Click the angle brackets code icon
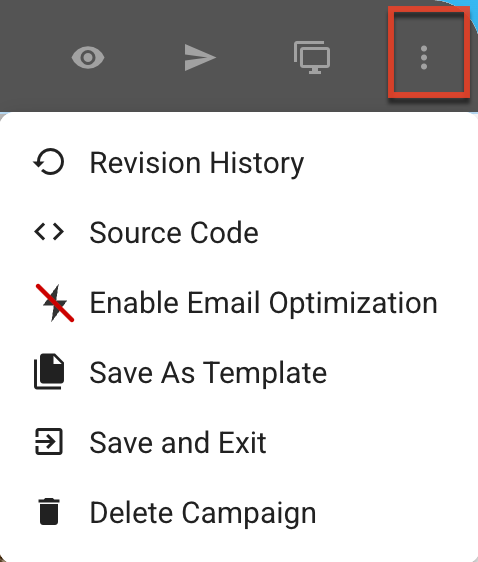478x562 pixels. 49,232
